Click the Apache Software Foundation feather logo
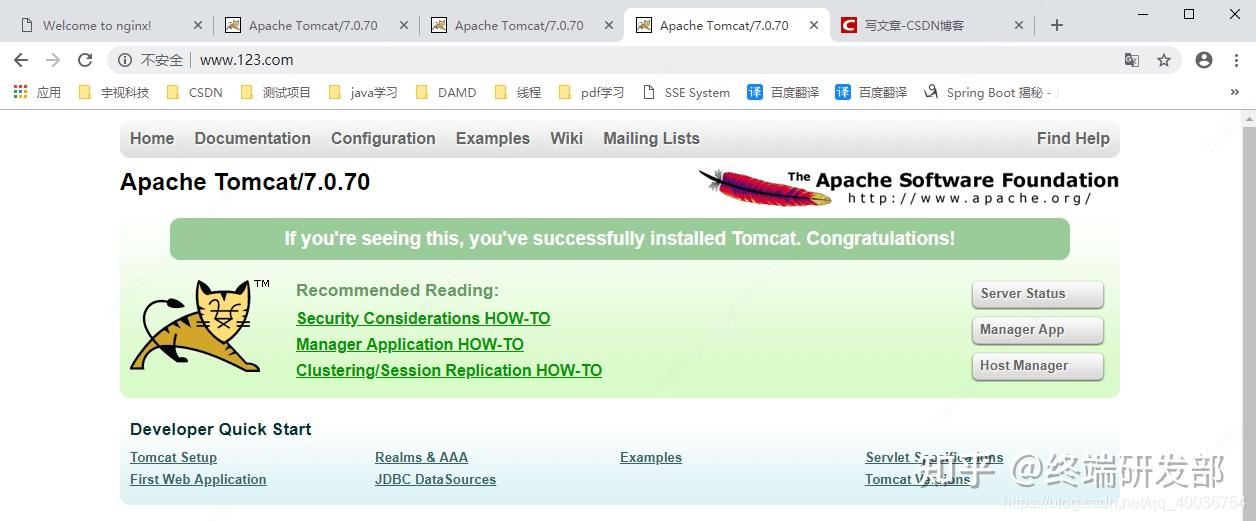Image resolution: width=1256 pixels, height=521 pixels. (908, 187)
